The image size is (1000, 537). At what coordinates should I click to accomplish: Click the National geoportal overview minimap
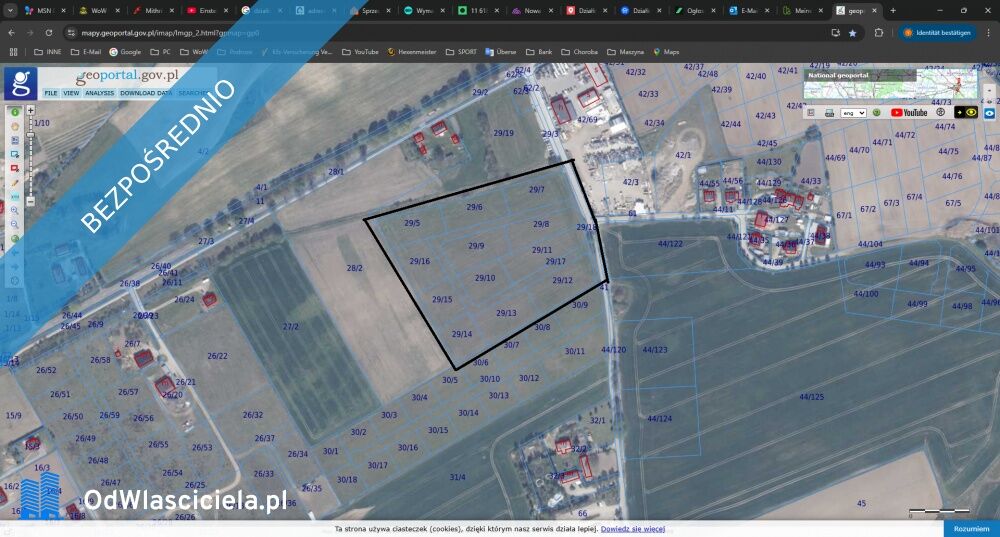point(890,84)
